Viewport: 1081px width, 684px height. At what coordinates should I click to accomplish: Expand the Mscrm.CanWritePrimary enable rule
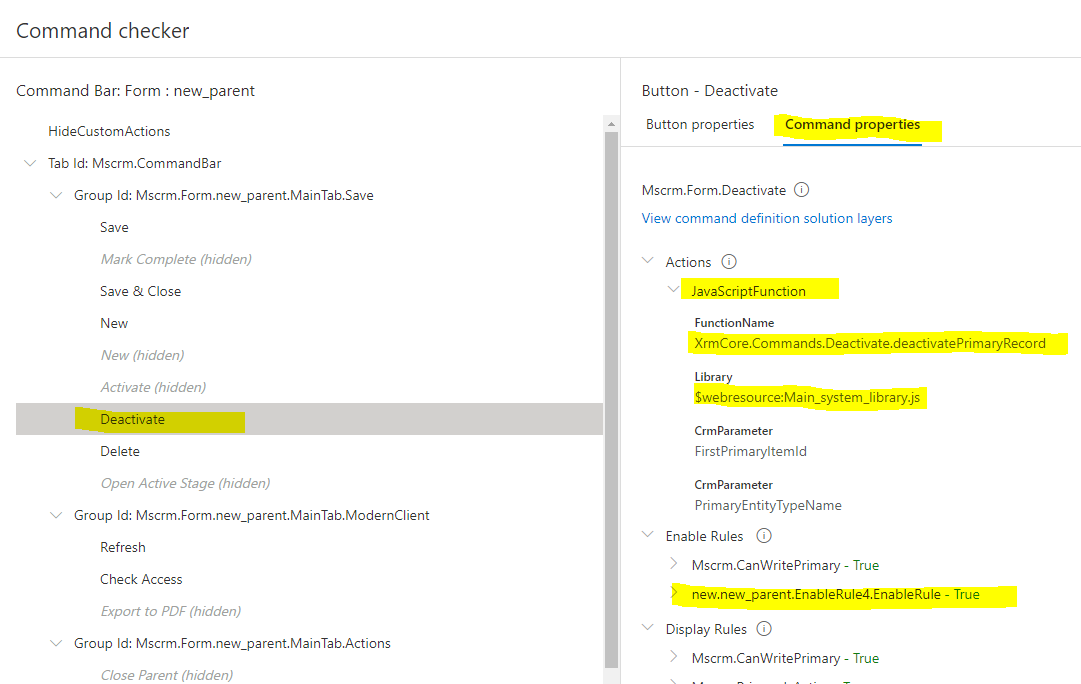tap(673, 564)
